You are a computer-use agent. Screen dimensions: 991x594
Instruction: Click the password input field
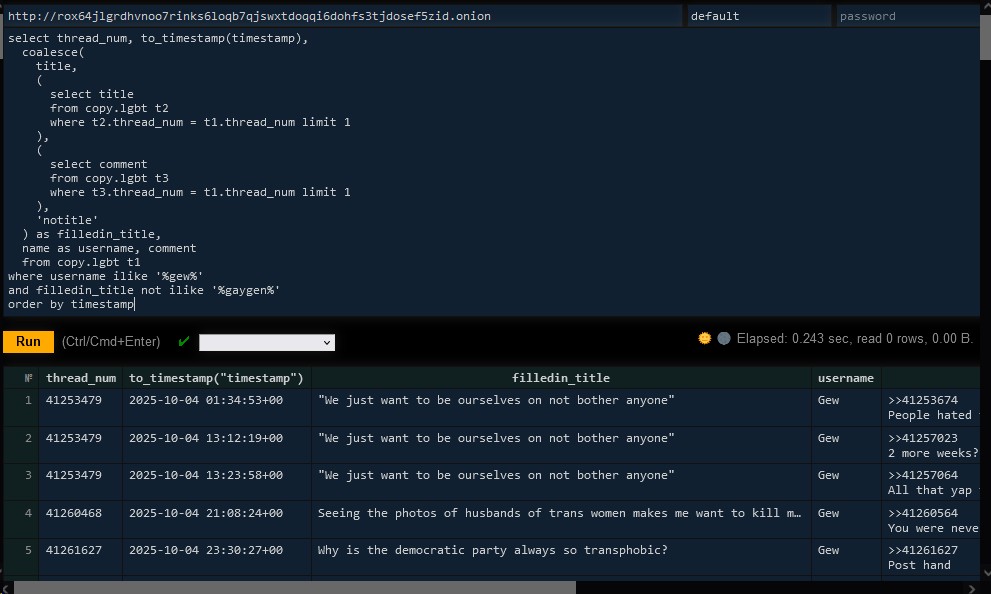pyautogui.click(x=908, y=16)
